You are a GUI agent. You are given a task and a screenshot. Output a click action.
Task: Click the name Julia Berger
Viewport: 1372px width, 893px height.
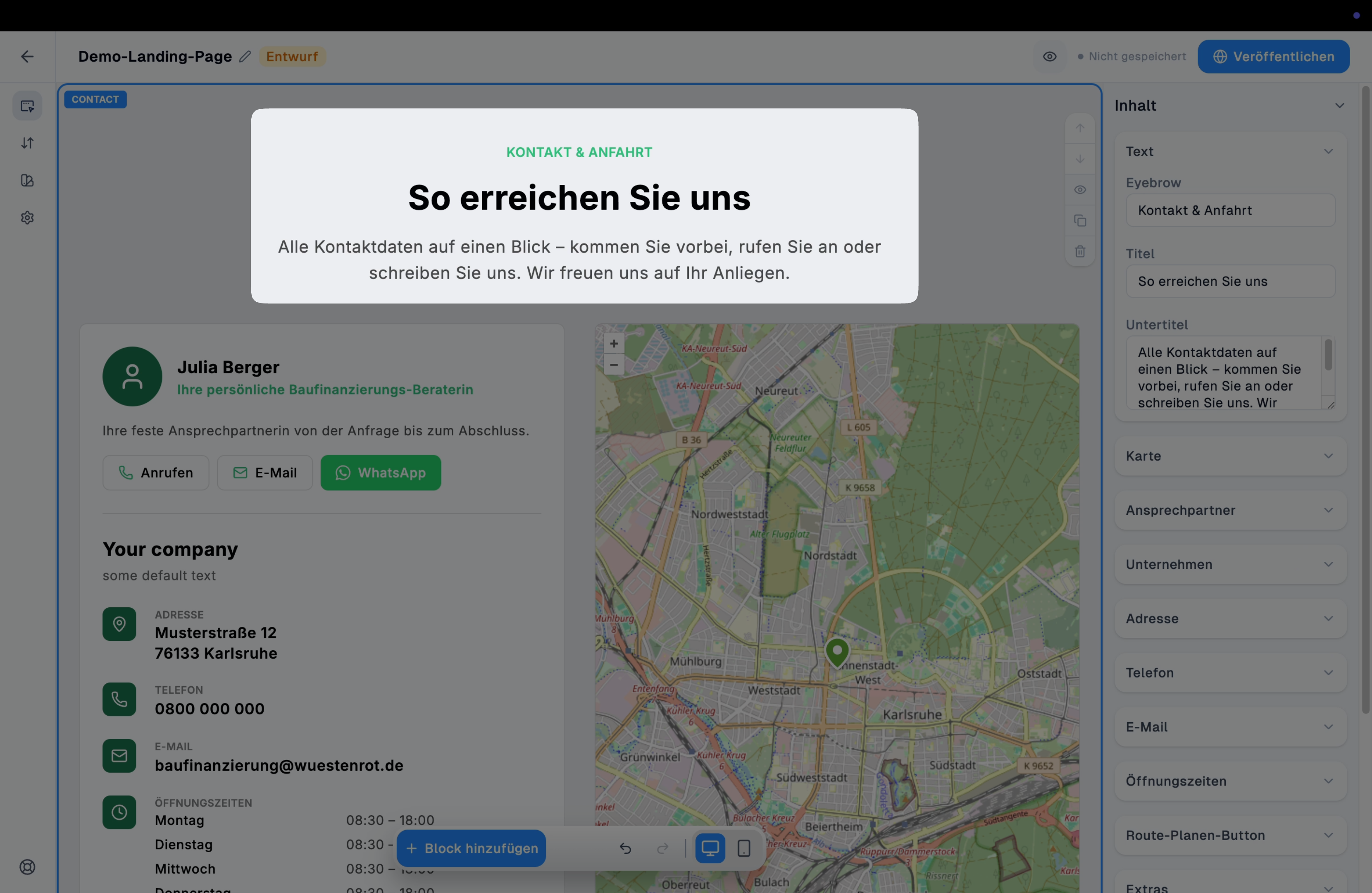(x=228, y=367)
